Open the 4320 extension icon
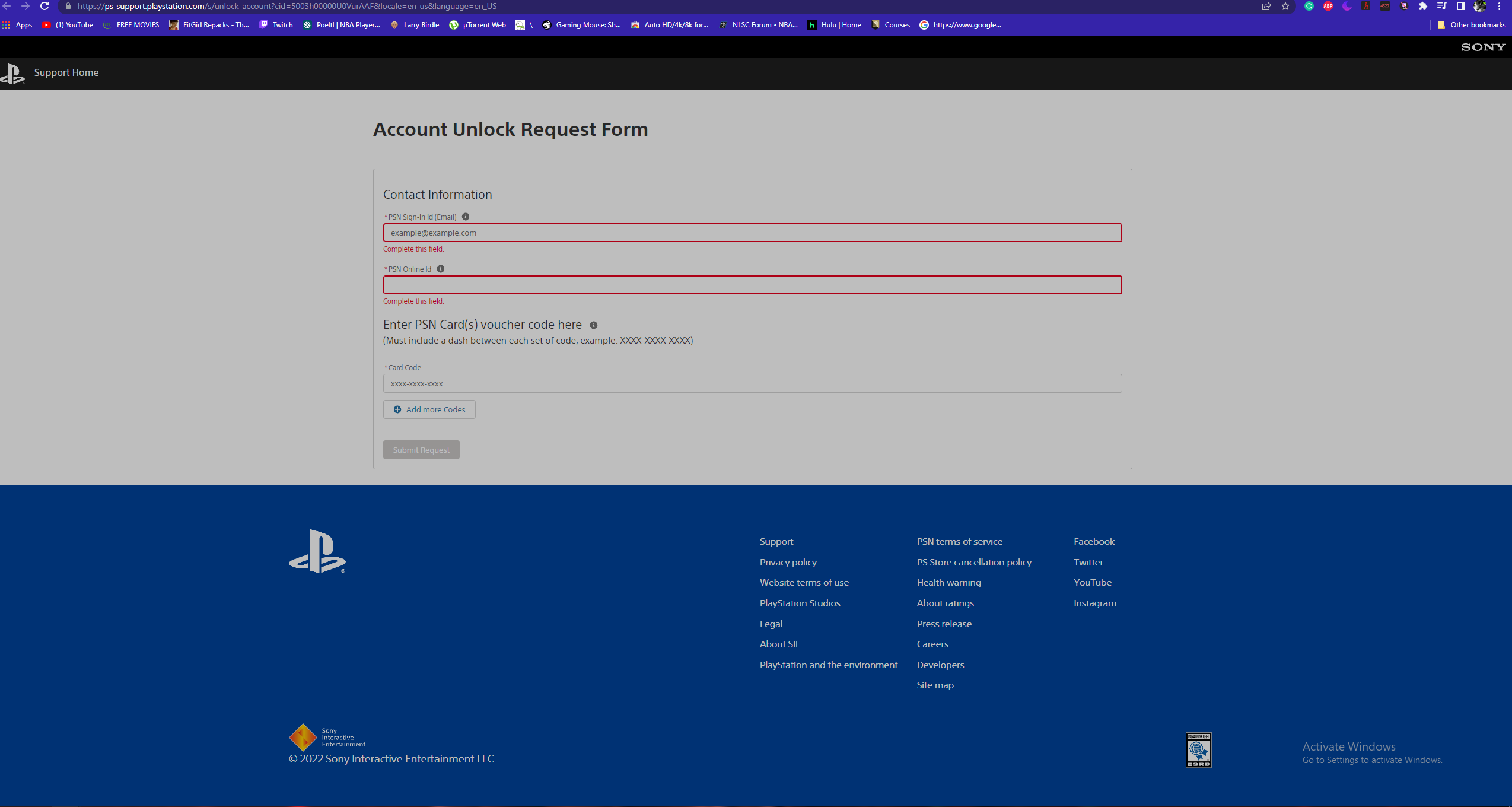Viewport: 1512px width, 807px height. pos(1385,6)
